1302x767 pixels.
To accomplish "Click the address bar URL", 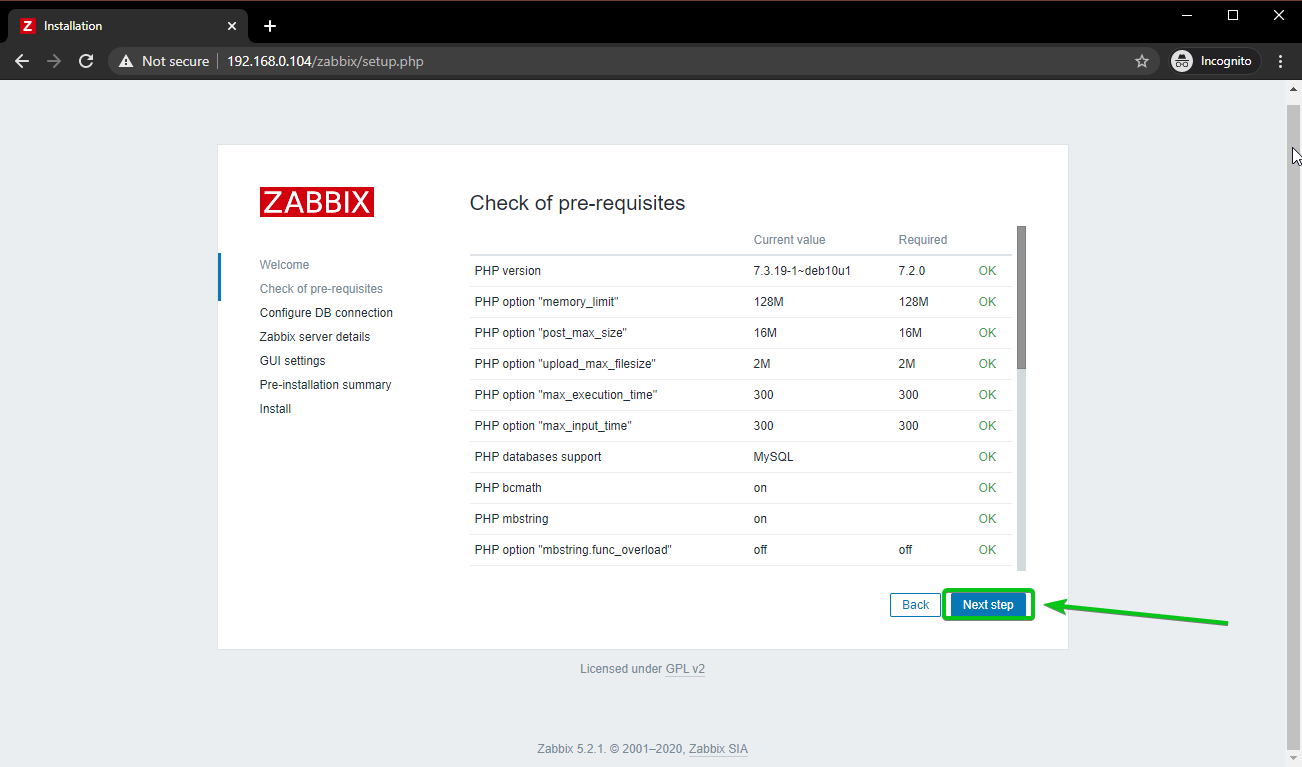I will click(x=325, y=61).
